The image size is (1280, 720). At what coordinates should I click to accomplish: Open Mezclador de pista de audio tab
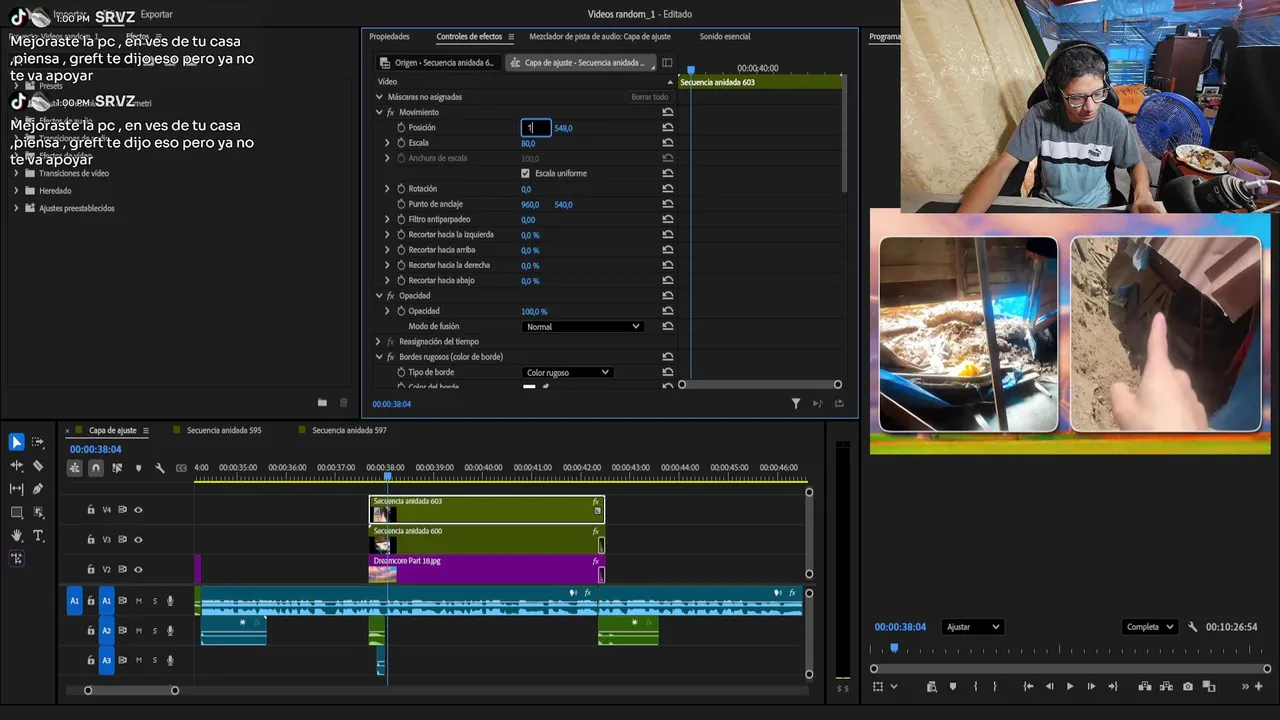pos(600,37)
